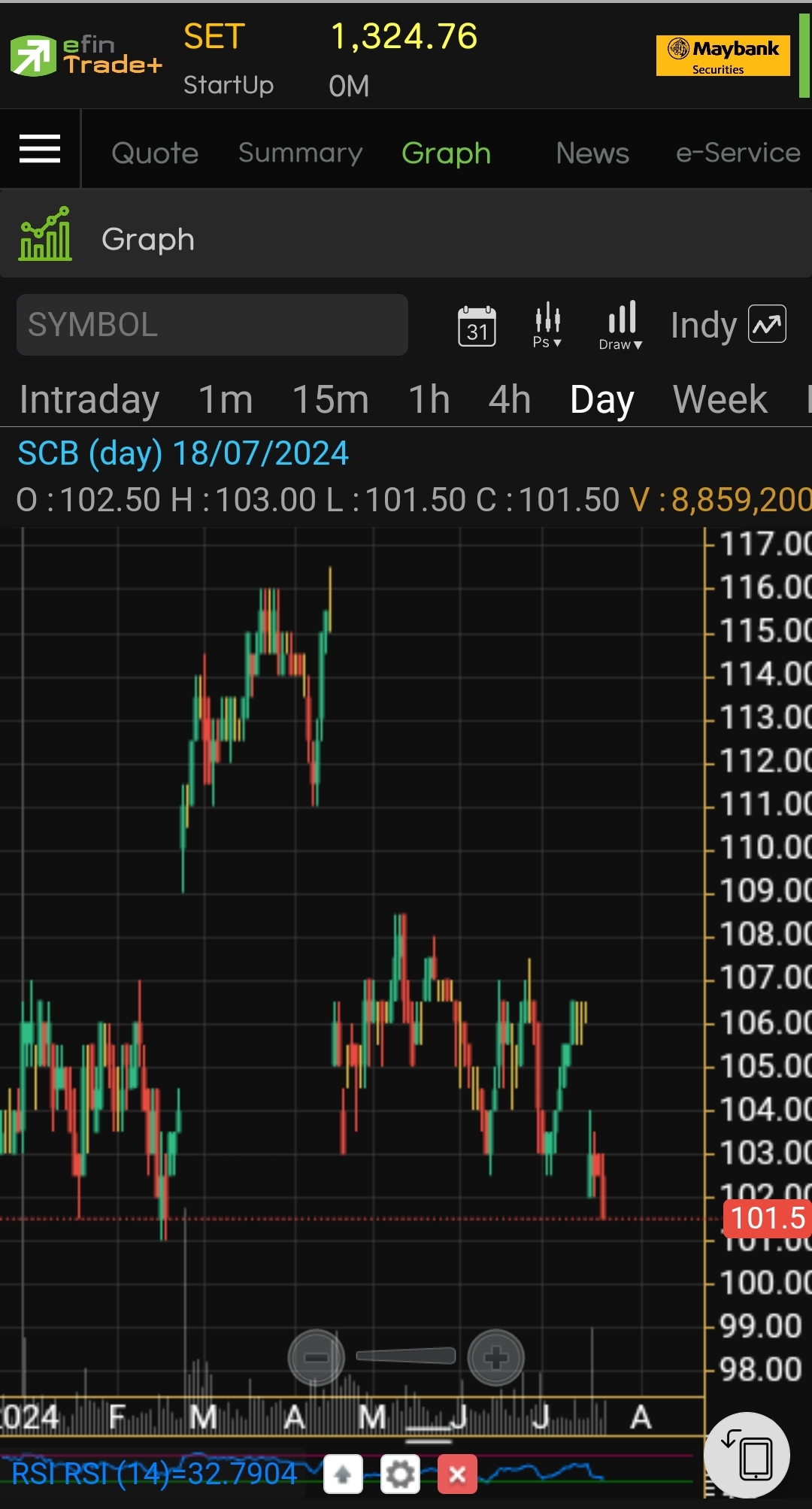Click the zoom slider bar
This screenshot has width=812, height=1509.
406,1356
